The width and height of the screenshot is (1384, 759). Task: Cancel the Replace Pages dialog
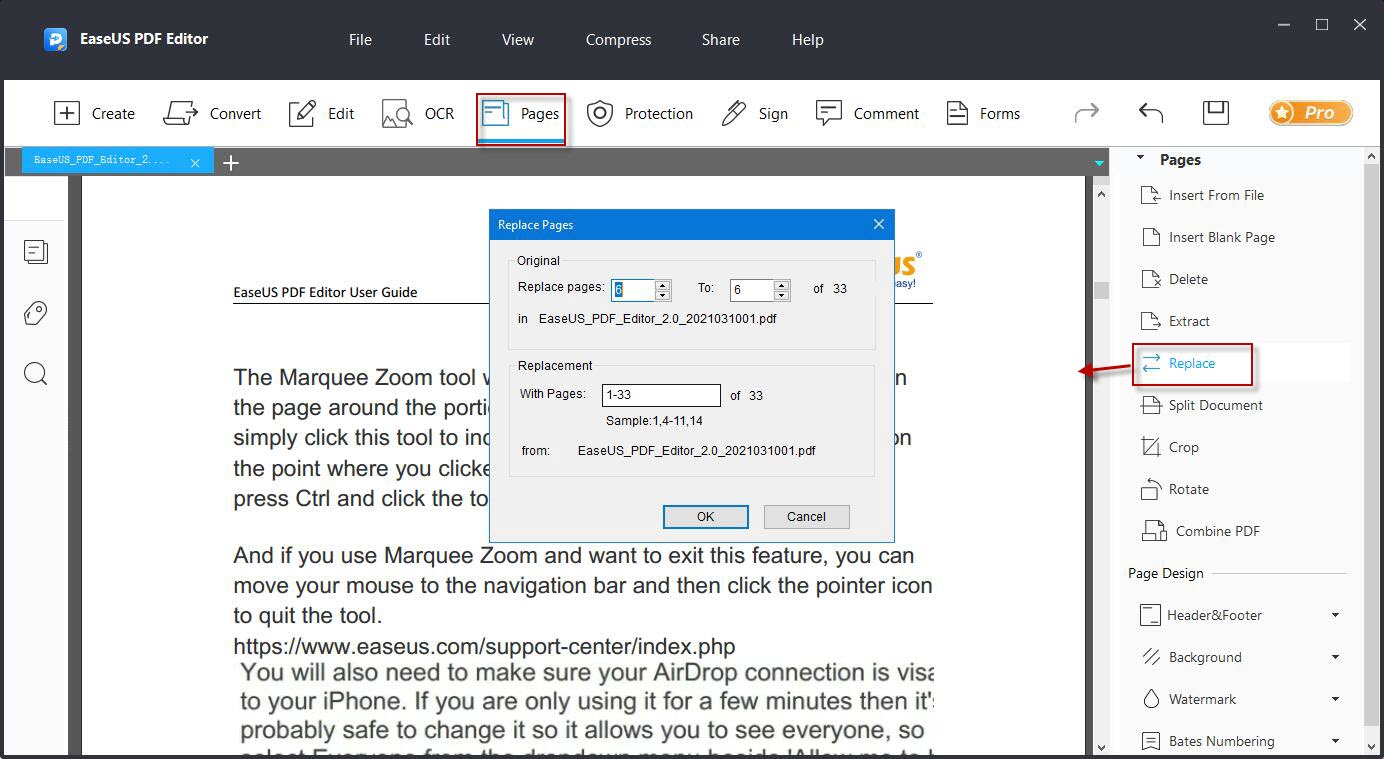tap(806, 516)
